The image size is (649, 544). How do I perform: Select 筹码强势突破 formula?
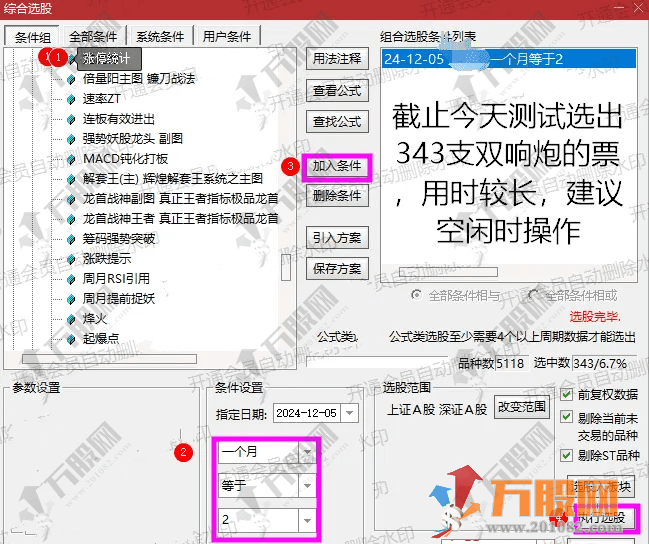pyautogui.click(x=119, y=239)
